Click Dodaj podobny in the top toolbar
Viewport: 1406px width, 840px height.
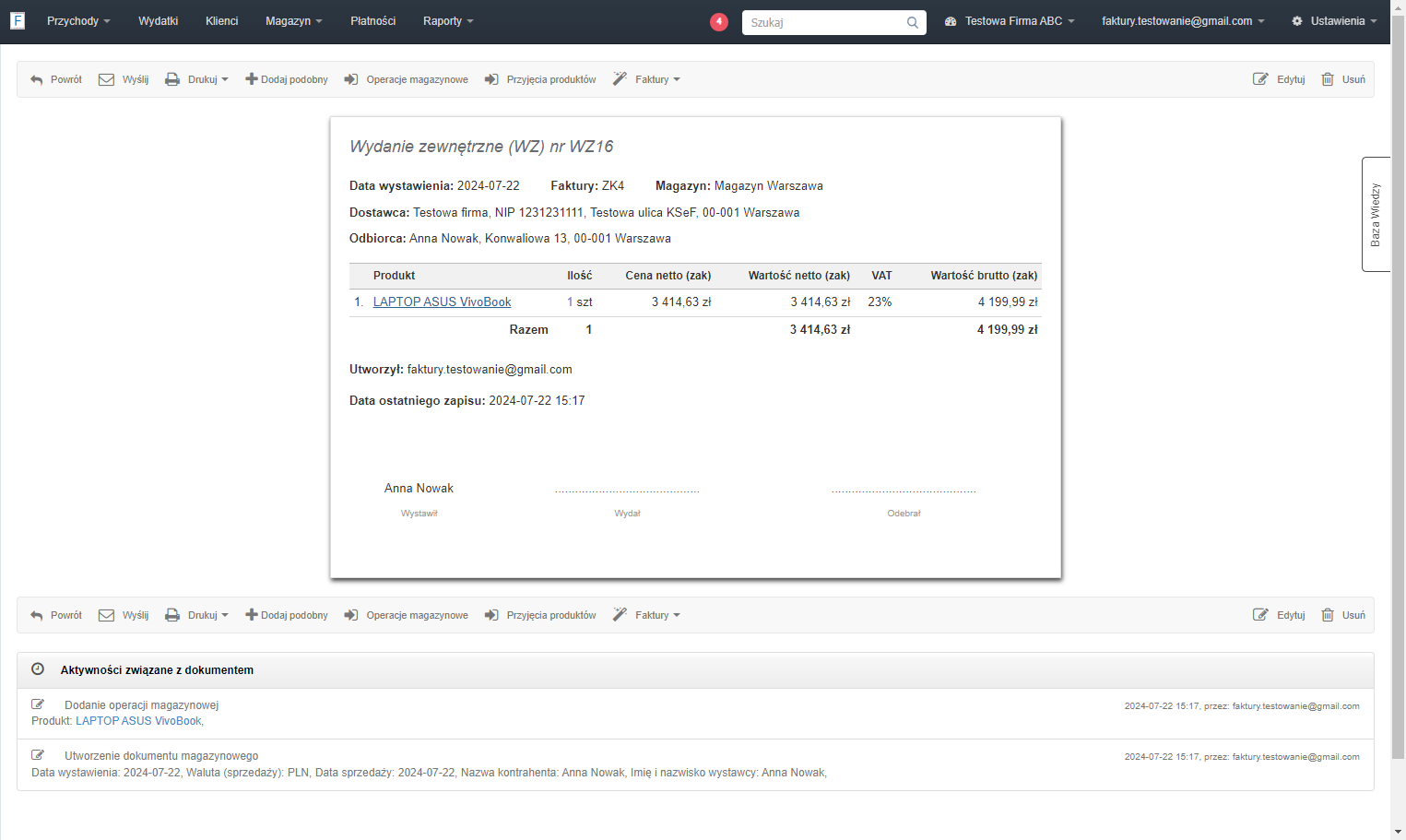pyautogui.click(x=287, y=79)
